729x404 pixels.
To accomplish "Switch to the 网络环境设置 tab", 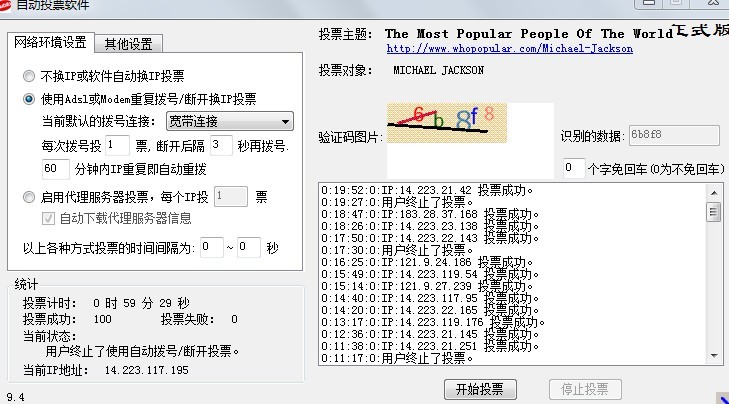I will click(x=50, y=42).
